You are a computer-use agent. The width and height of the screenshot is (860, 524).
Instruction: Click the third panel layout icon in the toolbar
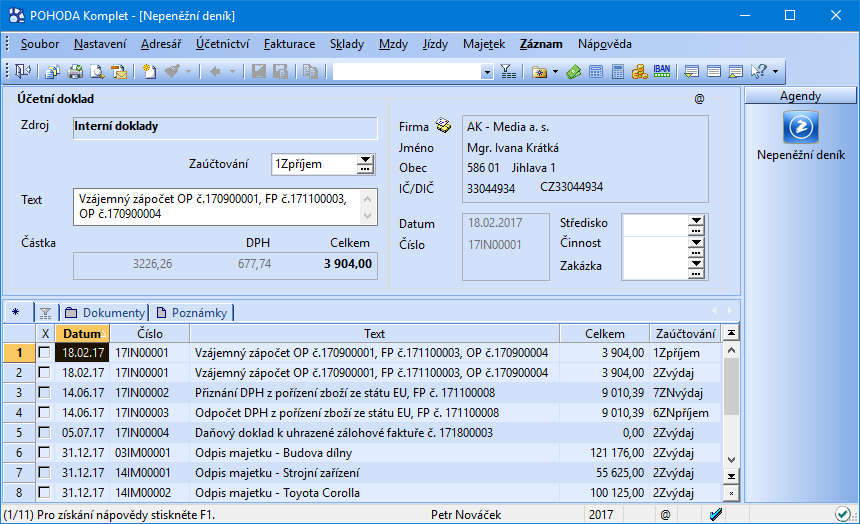click(735, 72)
